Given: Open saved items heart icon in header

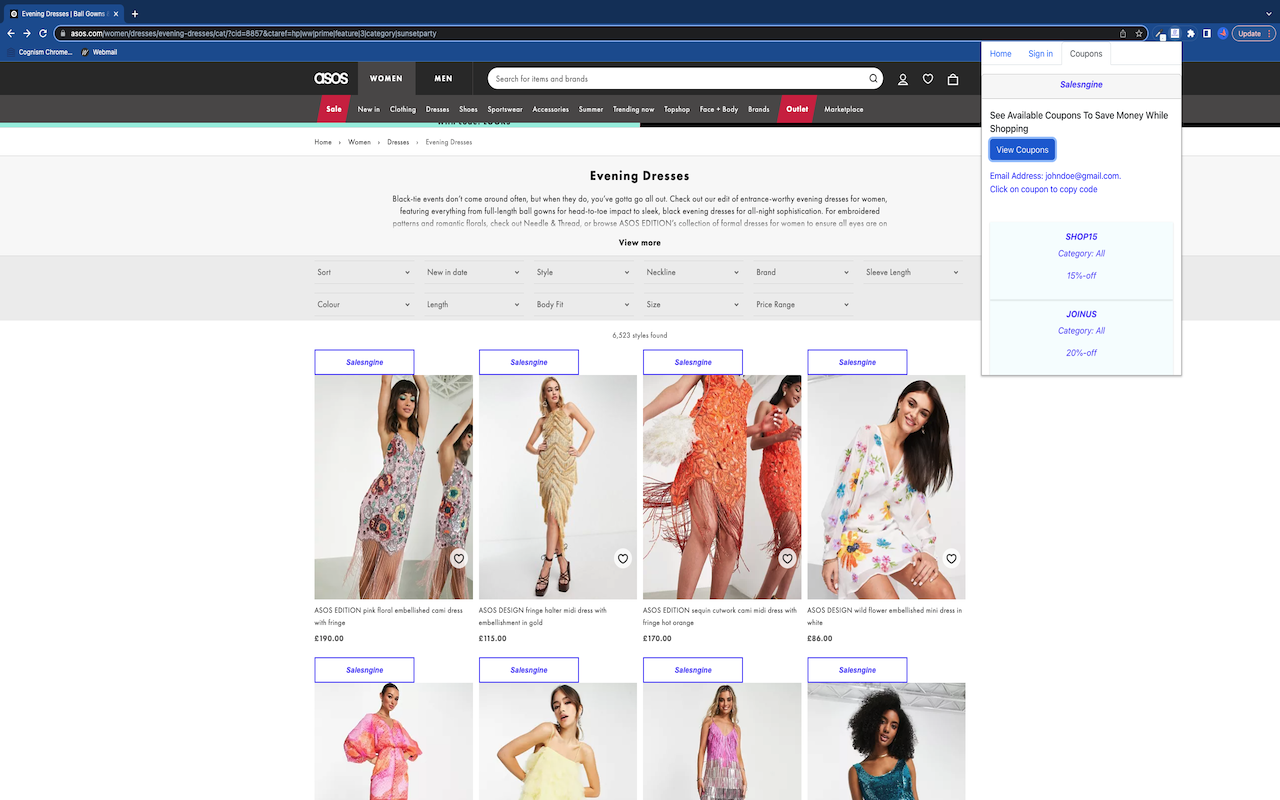Looking at the screenshot, I should tap(928, 79).
